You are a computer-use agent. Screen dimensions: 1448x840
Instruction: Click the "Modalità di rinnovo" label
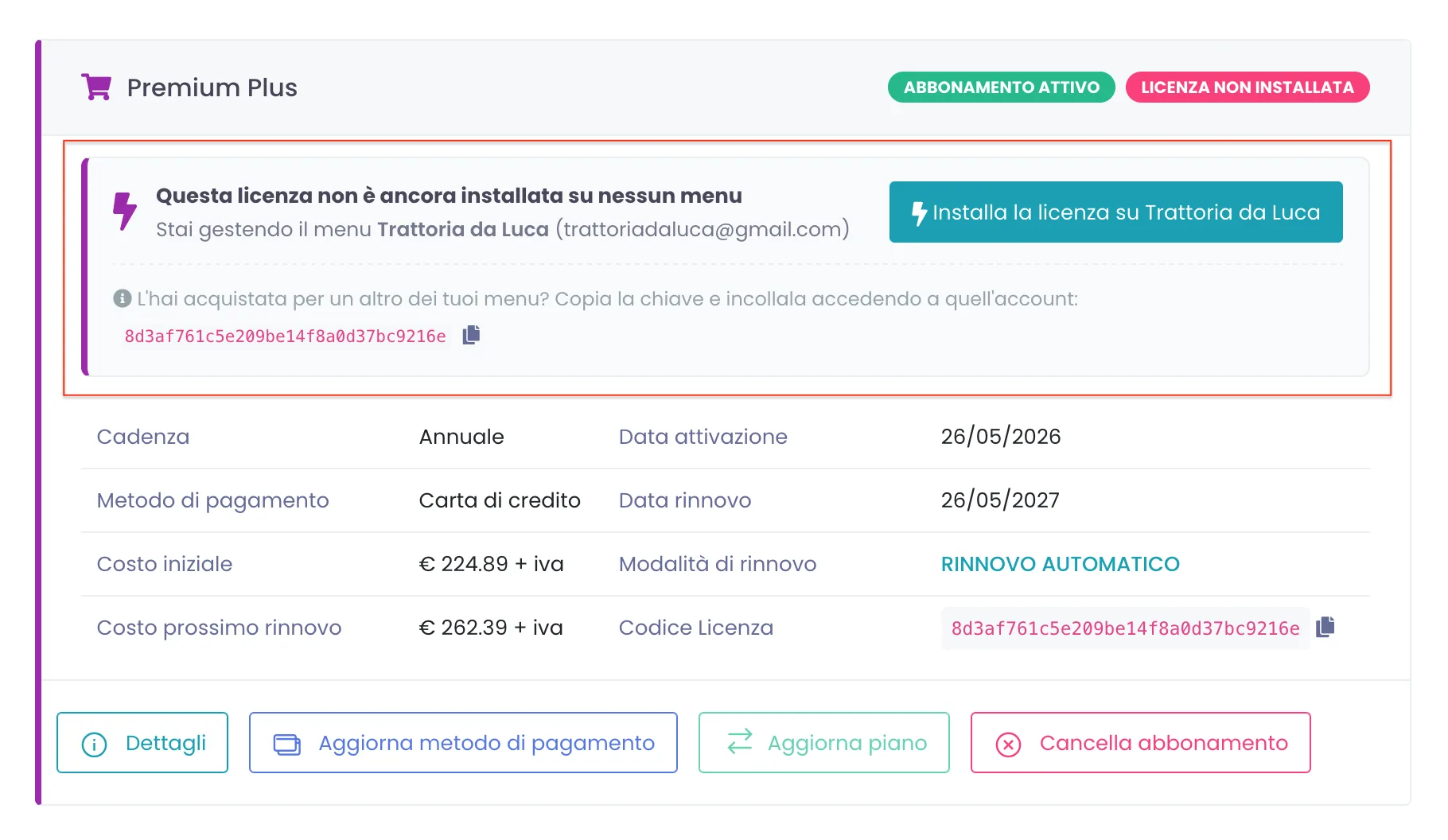[718, 564]
